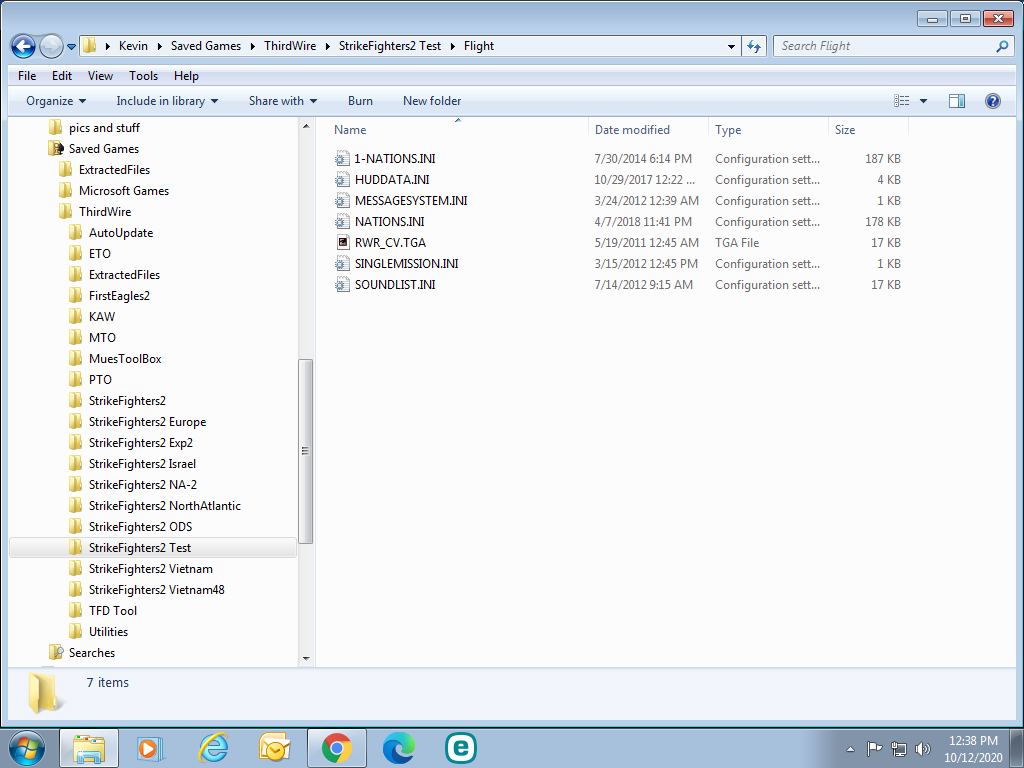
Task: Click the Search Flight field
Action: coord(886,46)
